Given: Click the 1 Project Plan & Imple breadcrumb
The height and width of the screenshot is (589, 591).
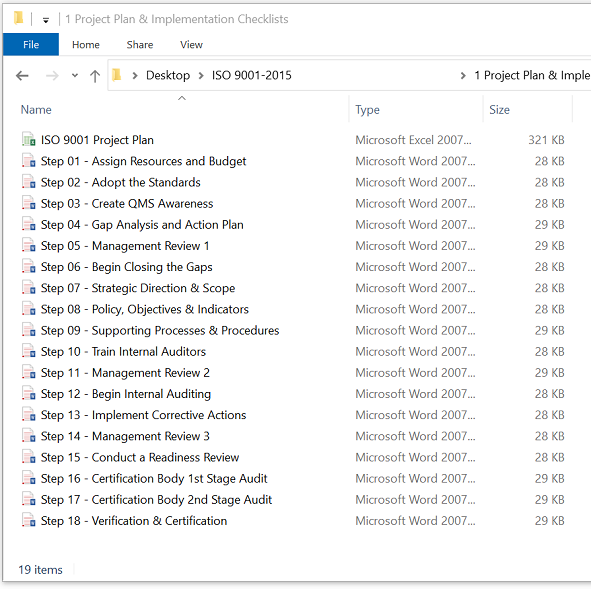Looking at the screenshot, I should tap(532, 75).
